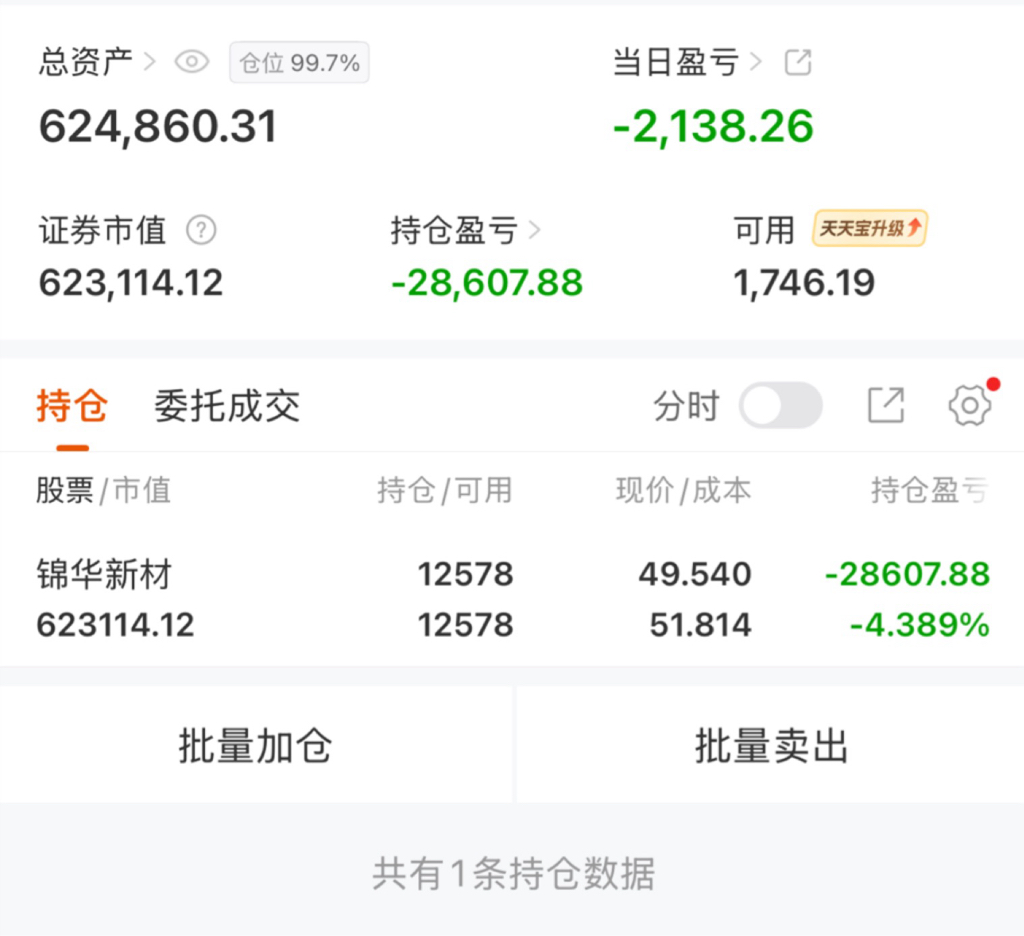Enable the 分时 switch

[x=781, y=407]
